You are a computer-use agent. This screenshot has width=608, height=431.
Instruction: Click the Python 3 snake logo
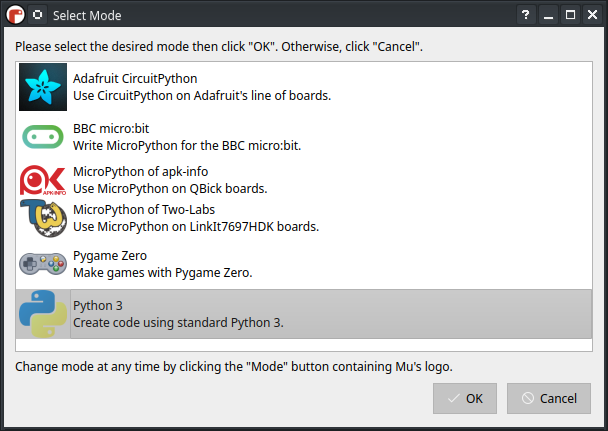[43, 314]
